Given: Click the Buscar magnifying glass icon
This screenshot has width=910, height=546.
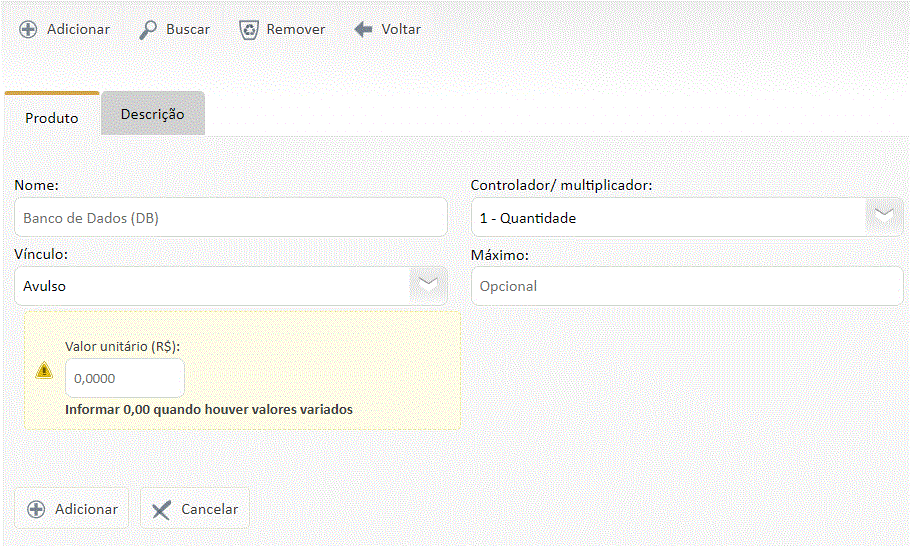Looking at the screenshot, I should click(x=148, y=29).
